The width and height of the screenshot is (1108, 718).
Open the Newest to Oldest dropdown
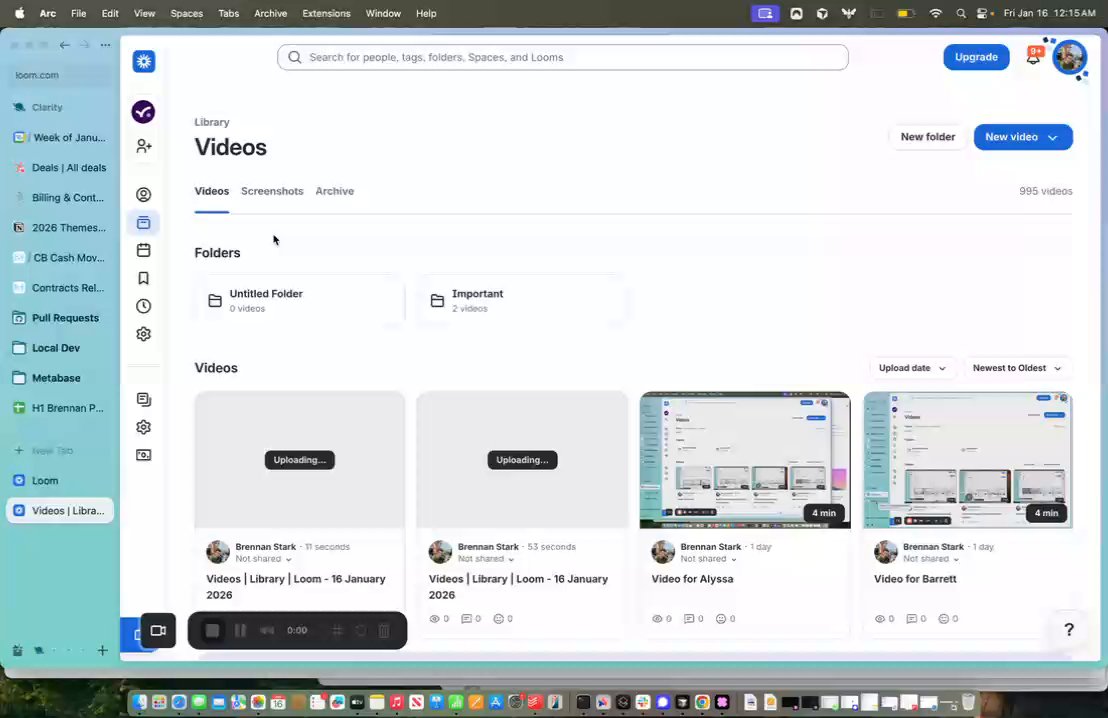click(x=1017, y=368)
